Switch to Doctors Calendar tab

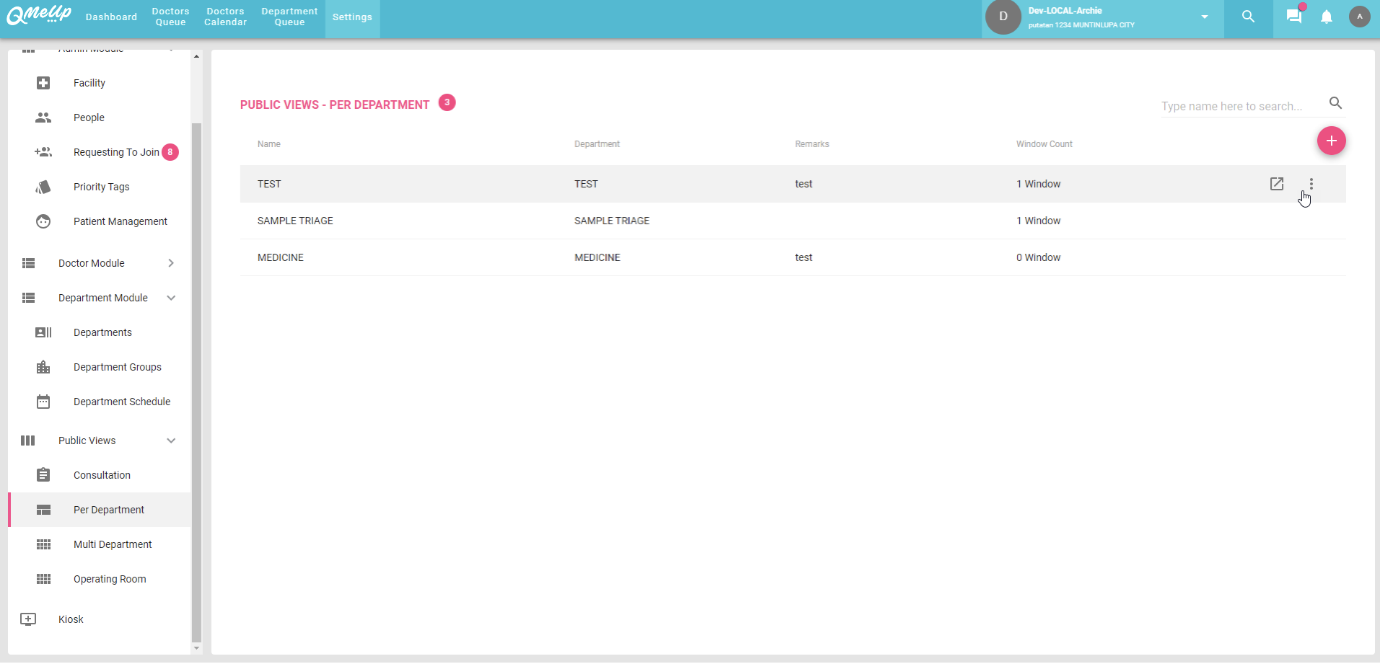[x=225, y=17]
